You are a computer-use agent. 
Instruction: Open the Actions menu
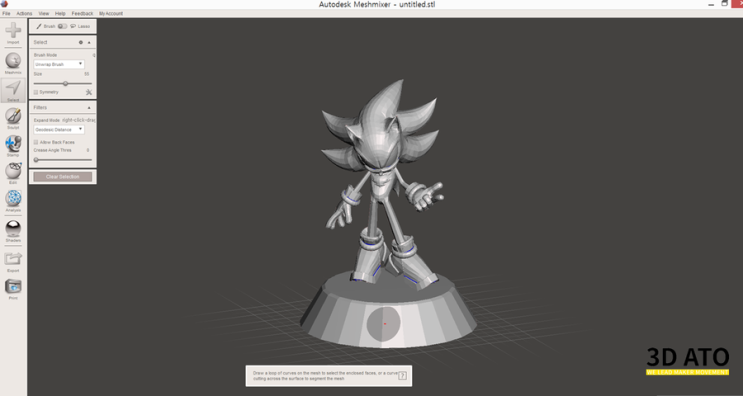coord(24,13)
